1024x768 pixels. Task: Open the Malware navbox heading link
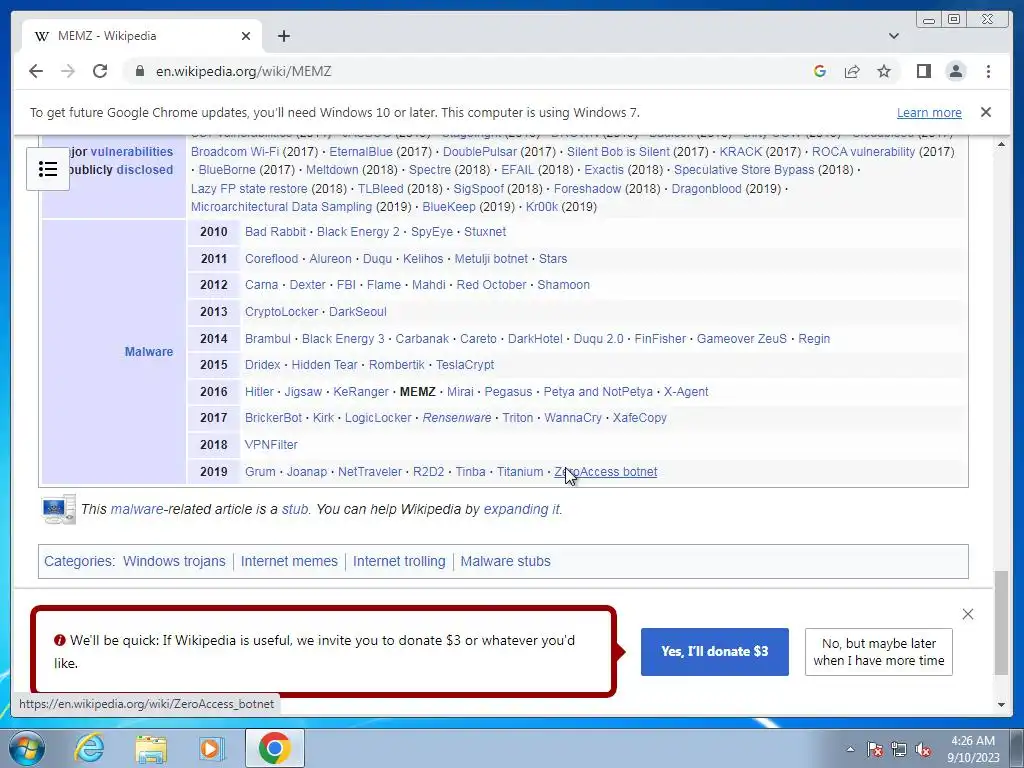coord(148,351)
